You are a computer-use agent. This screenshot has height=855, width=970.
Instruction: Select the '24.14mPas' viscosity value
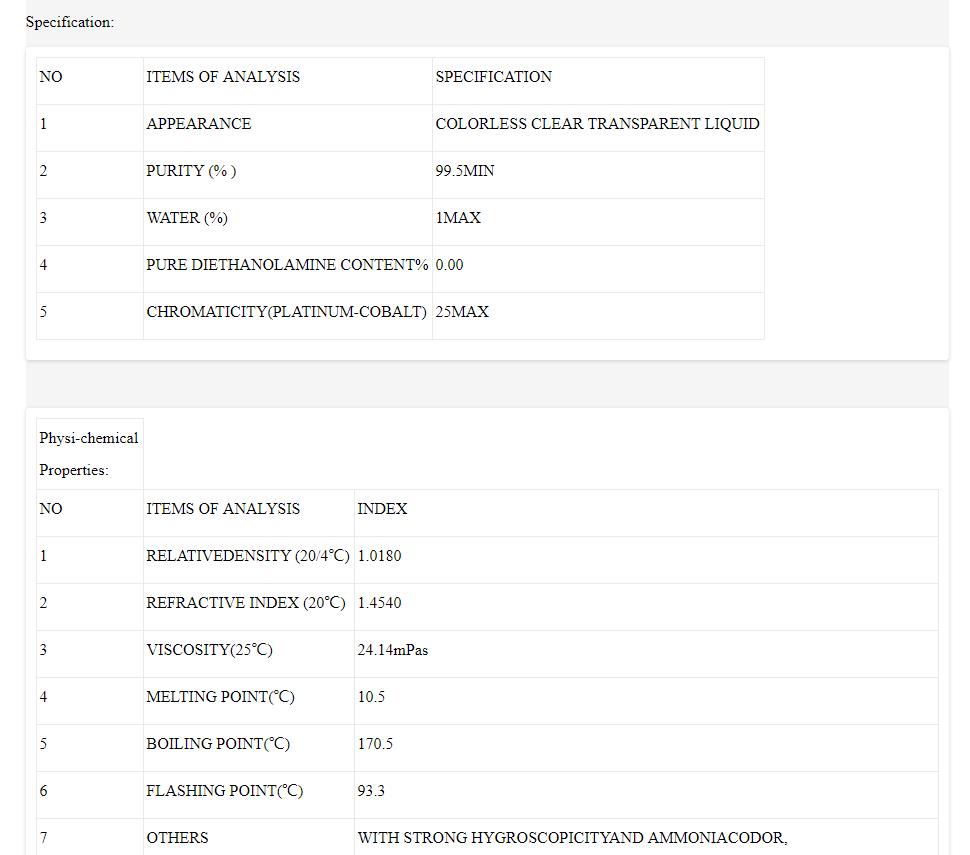tap(392, 650)
